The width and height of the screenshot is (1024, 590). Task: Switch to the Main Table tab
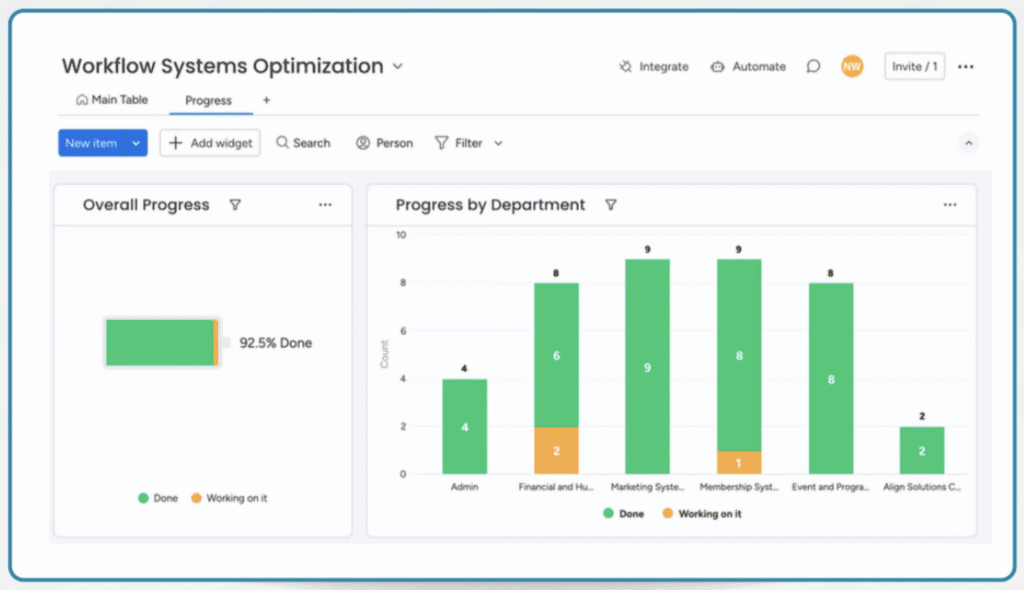(x=112, y=100)
